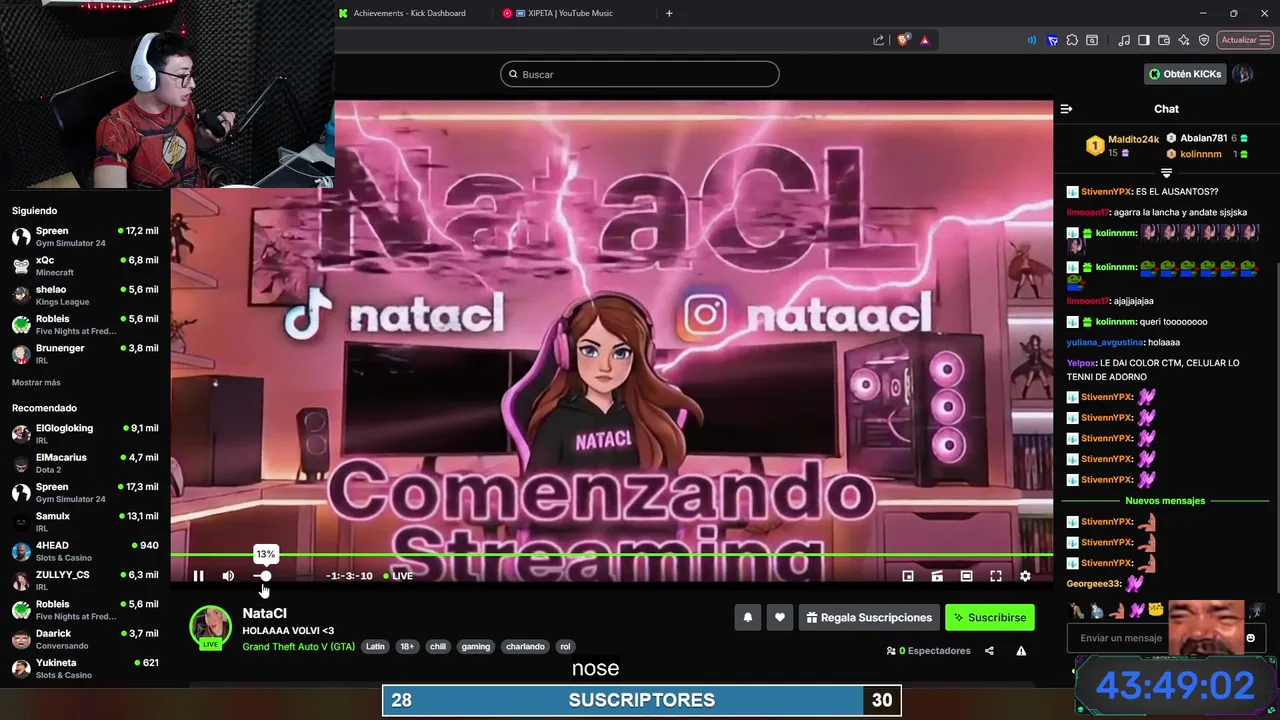Image resolution: width=1280 pixels, height=720 pixels.
Task: Switch to XIPETA YouTube Music tab
Action: (x=570, y=13)
